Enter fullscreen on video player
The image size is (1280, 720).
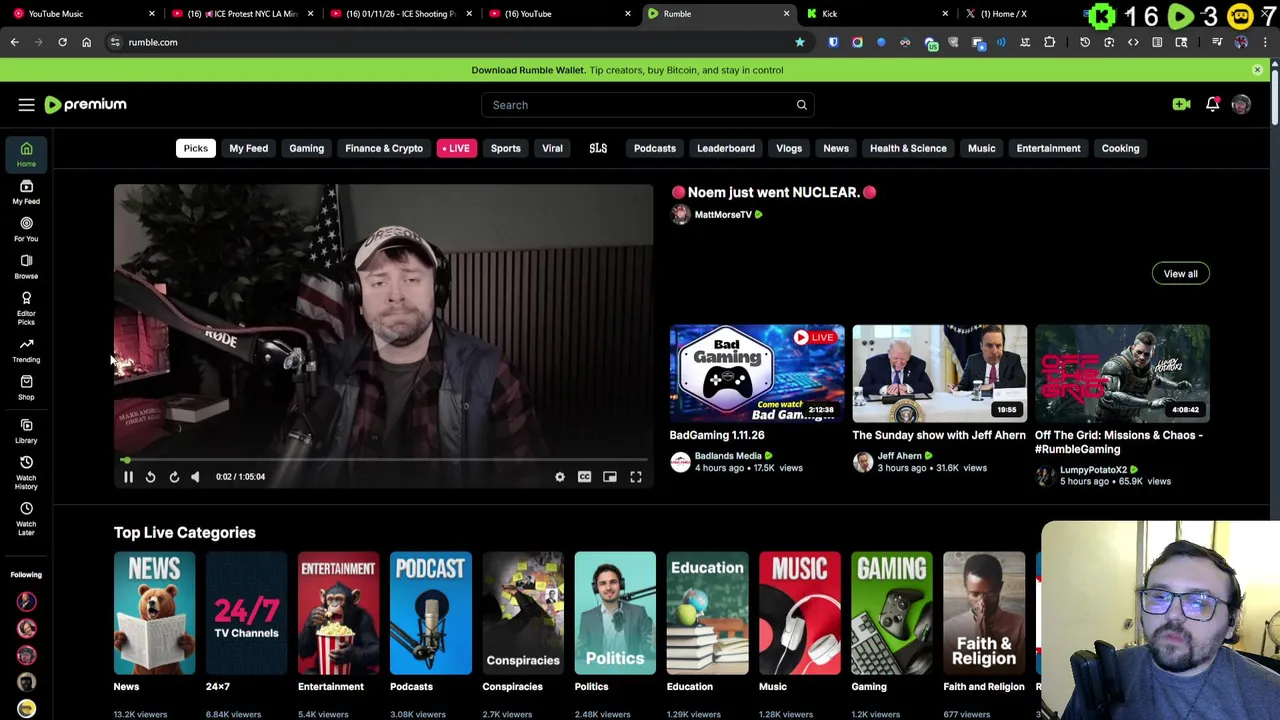[636, 477]
